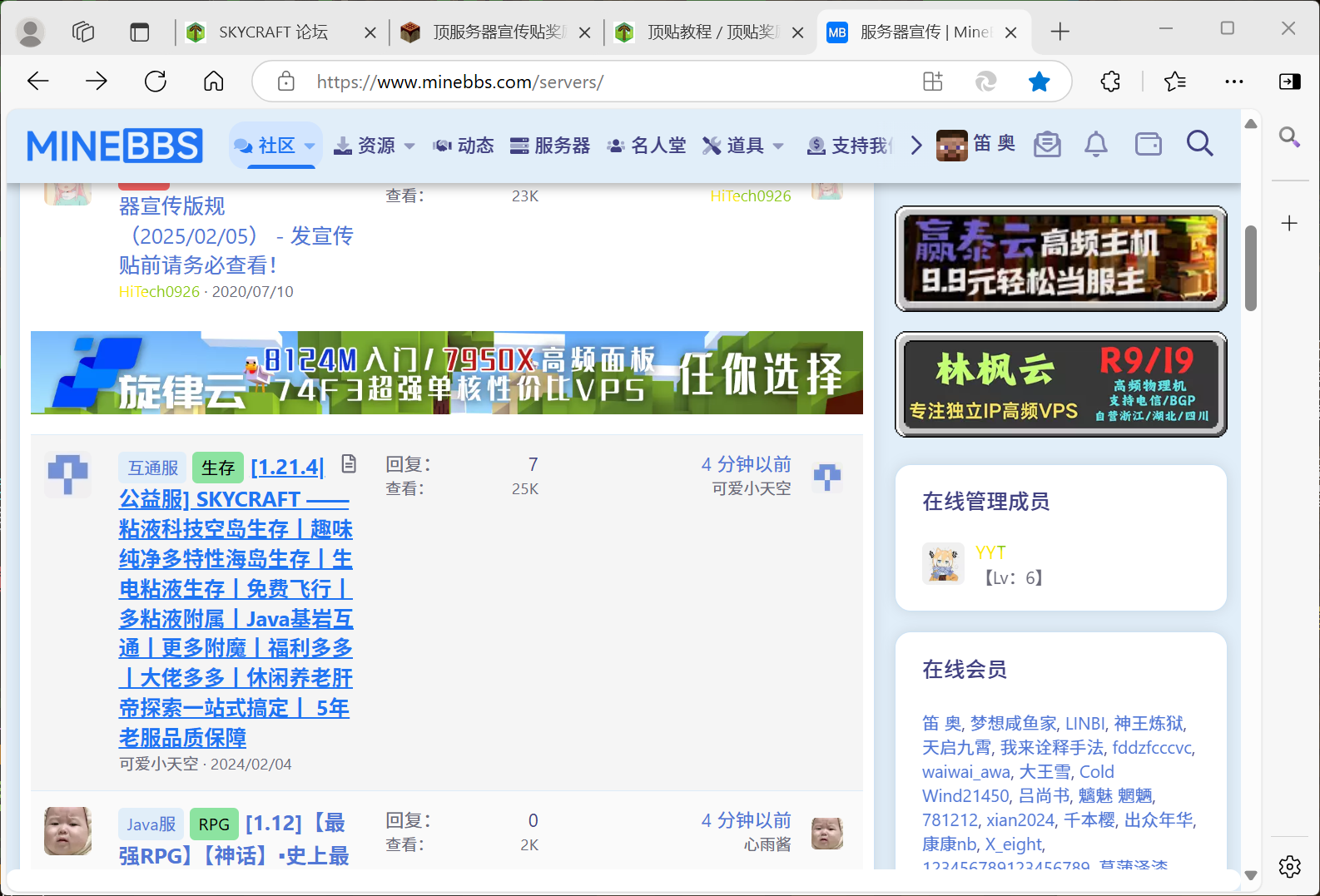Open the MineBBS site search magnifier
The image size is (1320, 896).
(1199, 144)
